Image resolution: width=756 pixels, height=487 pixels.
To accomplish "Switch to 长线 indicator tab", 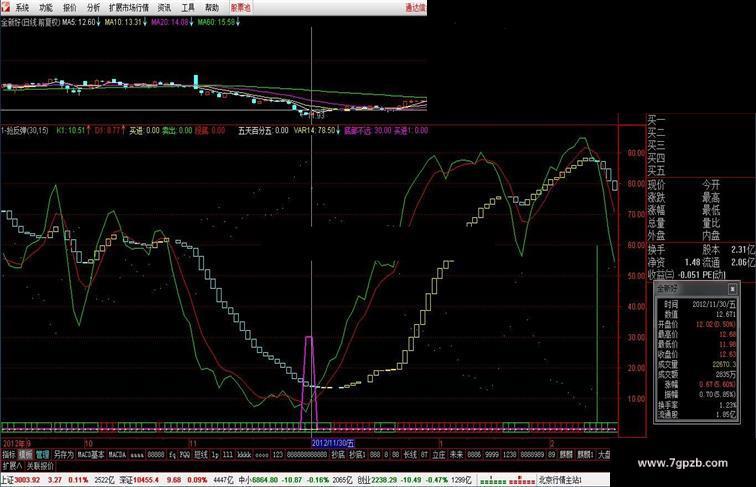I will tap(410, 454).
